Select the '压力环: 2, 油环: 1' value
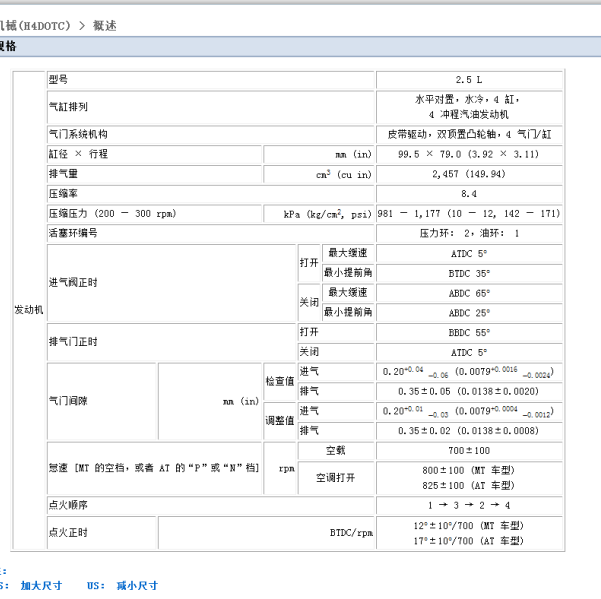The image size is (601, 599). (469, 233)
